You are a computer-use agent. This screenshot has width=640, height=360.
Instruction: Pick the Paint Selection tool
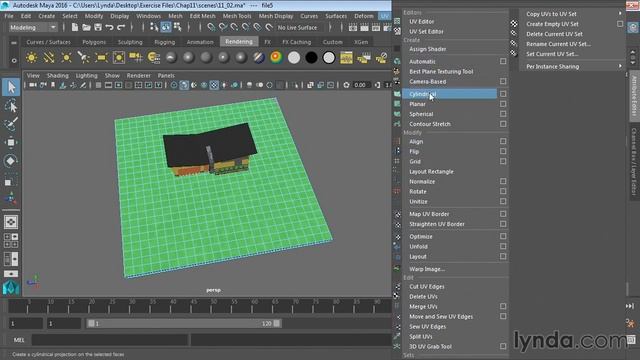[x=11, y=124]
